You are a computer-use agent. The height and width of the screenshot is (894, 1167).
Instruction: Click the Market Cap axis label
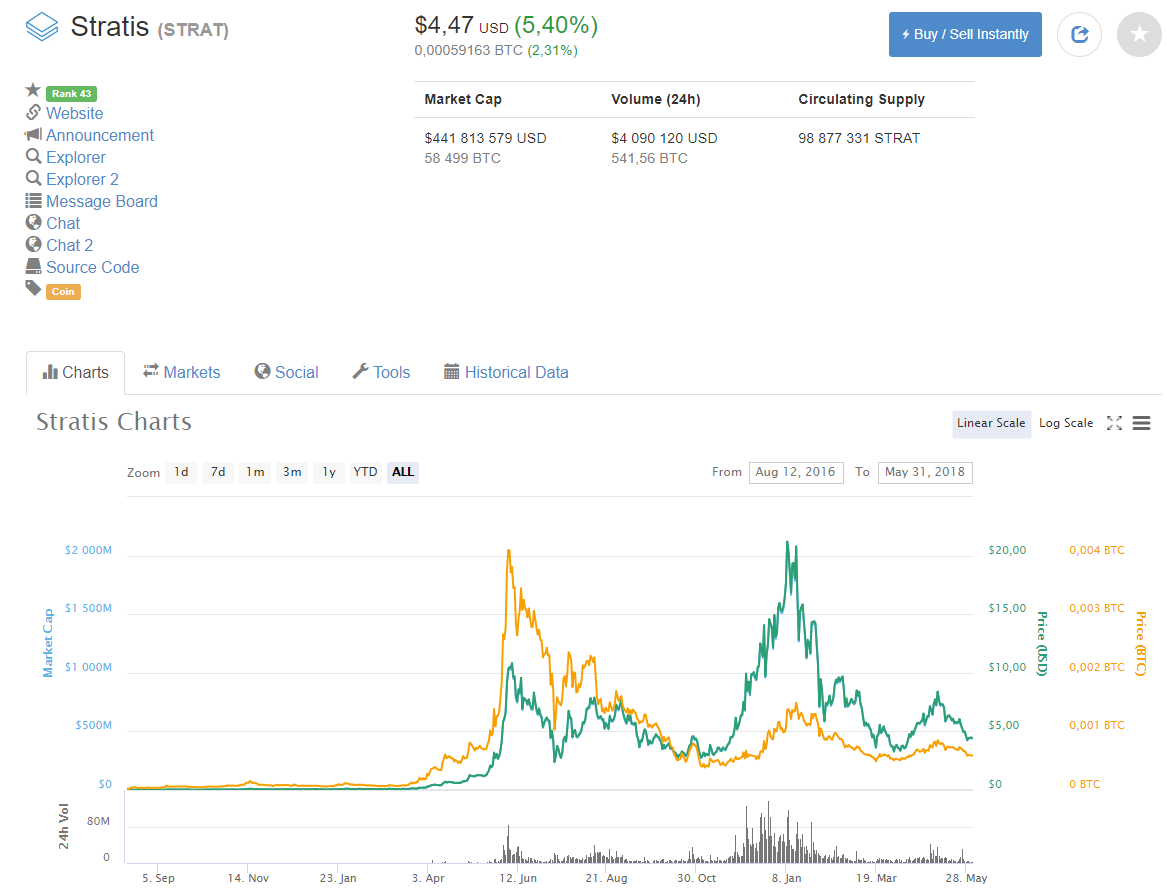[x=48, y=643]
